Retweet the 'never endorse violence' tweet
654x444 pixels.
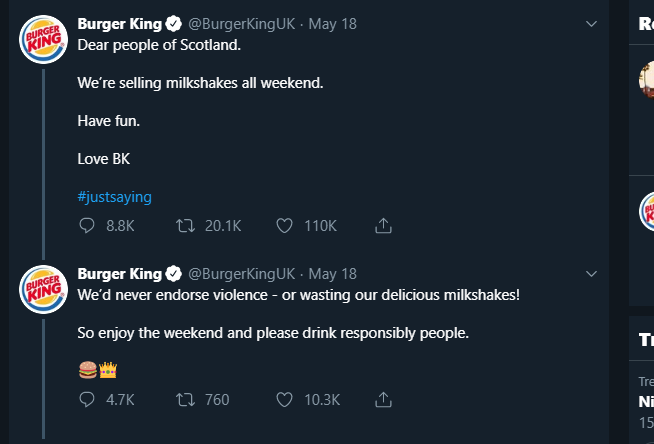click(x=184, y=399)
